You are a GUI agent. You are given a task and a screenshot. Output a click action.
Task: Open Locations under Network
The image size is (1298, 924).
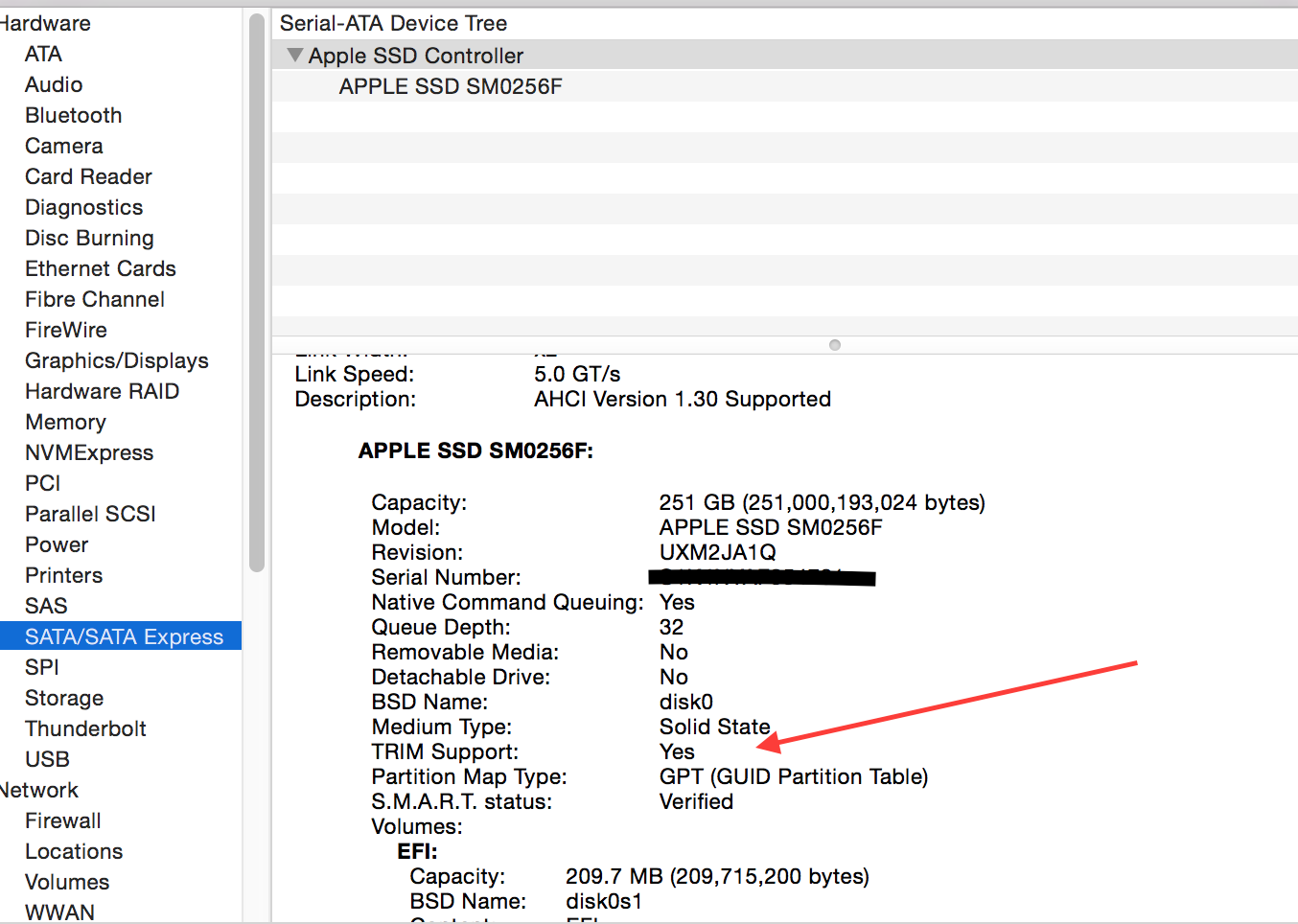(74, 851)
